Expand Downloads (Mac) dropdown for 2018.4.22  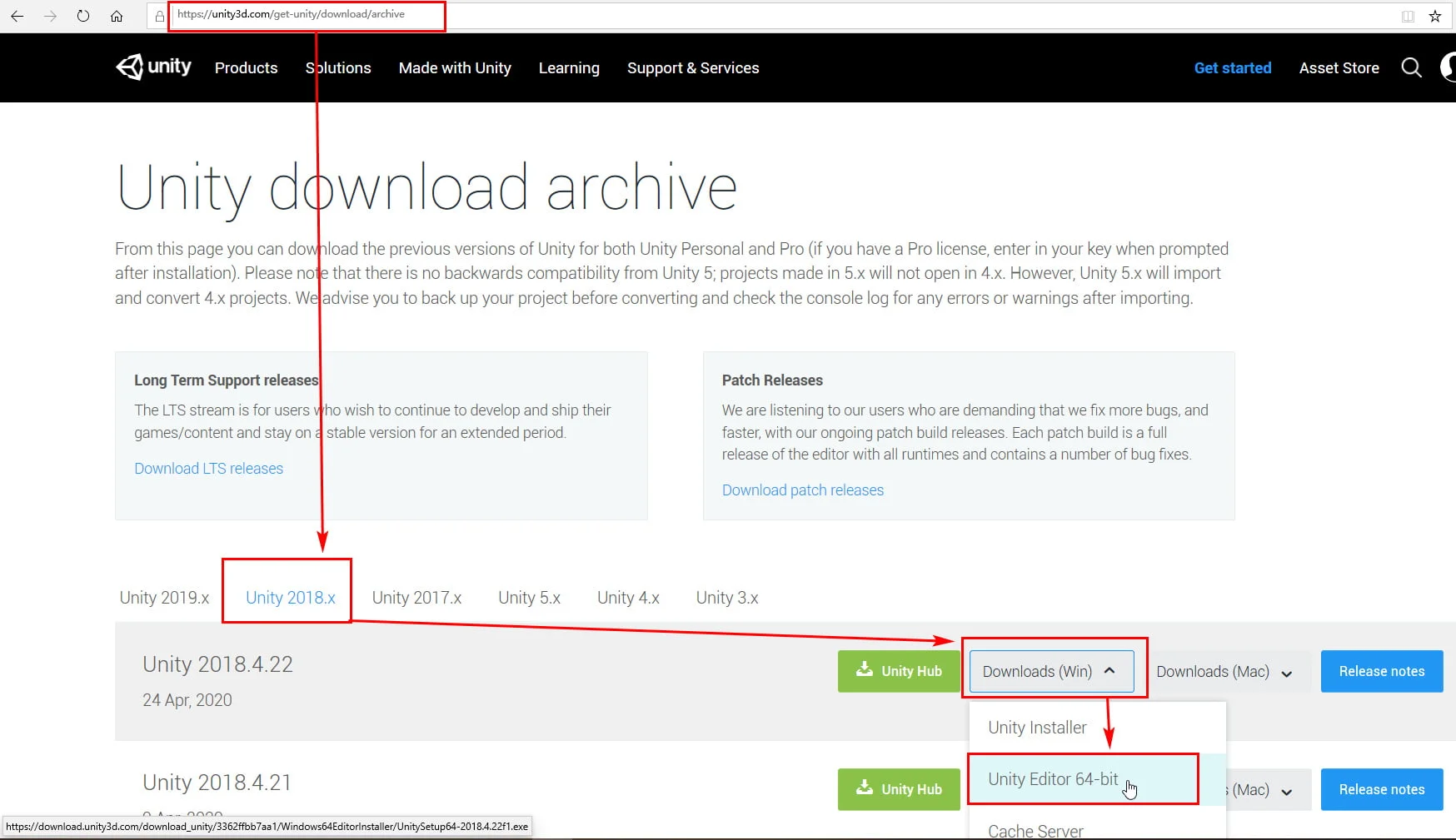(x=1224, y=672)
